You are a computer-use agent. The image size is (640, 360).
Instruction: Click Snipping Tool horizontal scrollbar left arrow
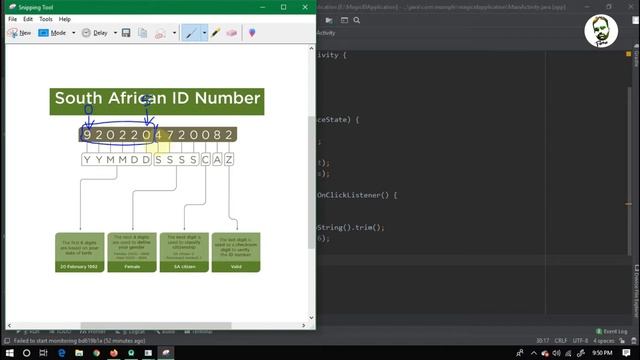(9, 325)
